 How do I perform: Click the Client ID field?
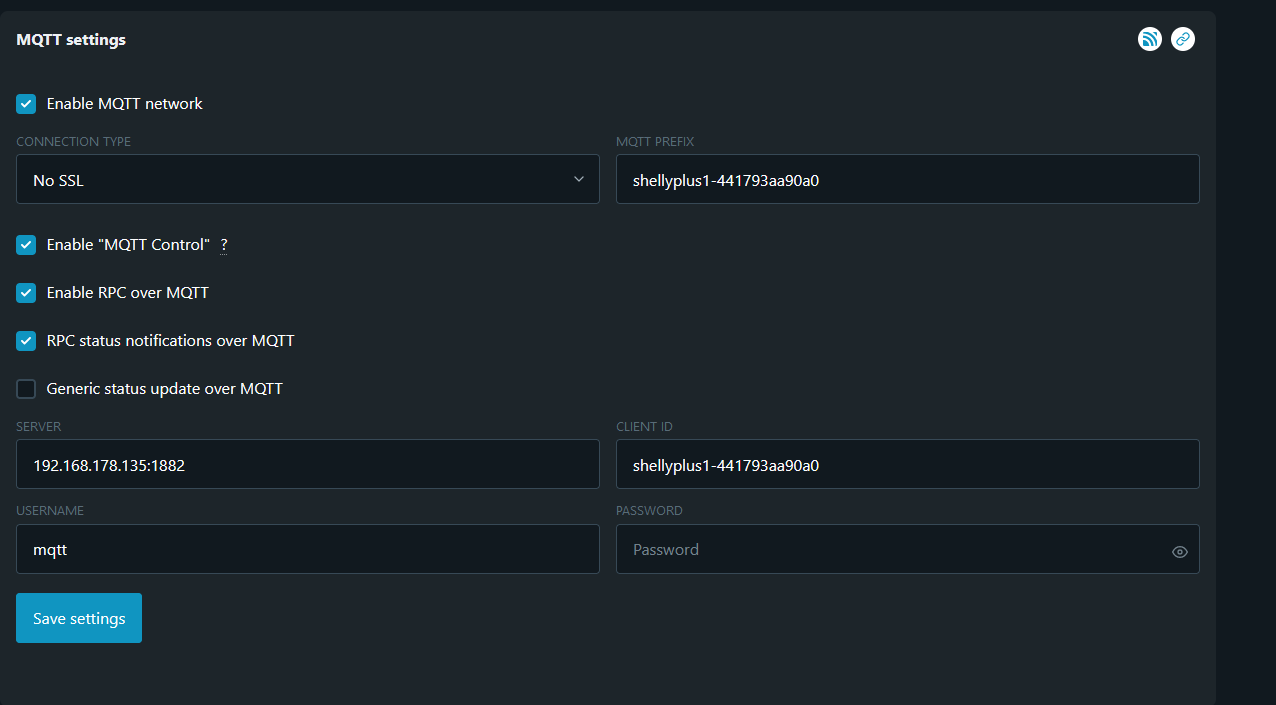pos(907,464)
